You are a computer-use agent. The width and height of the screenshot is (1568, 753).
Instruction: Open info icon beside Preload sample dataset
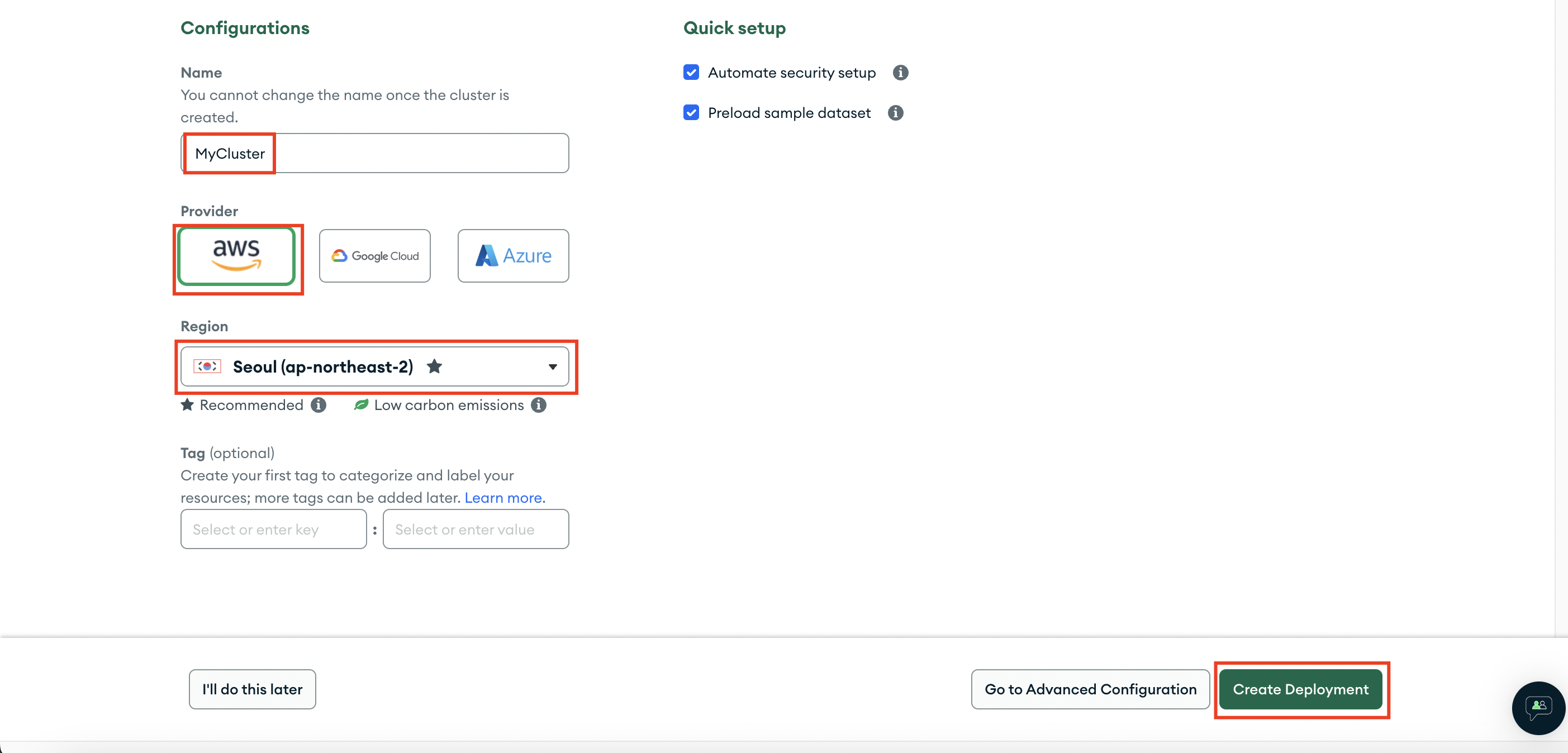(x=895, y=113)
